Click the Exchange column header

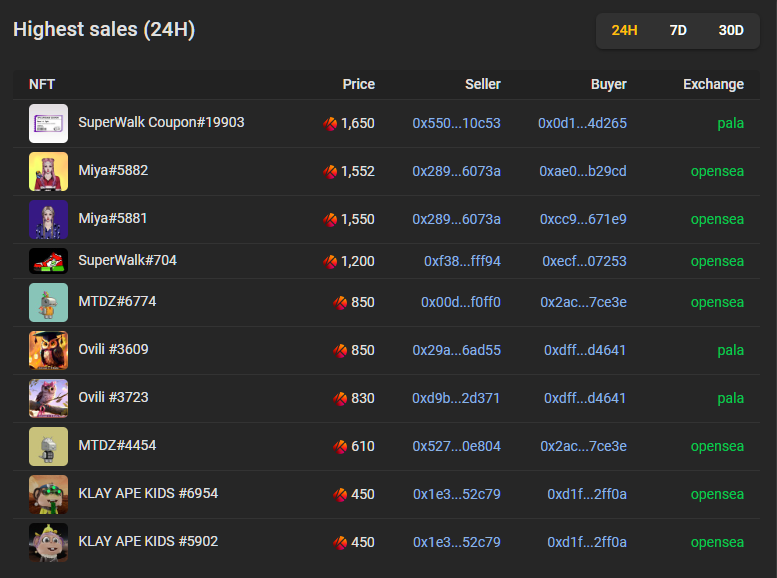pos(714,84)
